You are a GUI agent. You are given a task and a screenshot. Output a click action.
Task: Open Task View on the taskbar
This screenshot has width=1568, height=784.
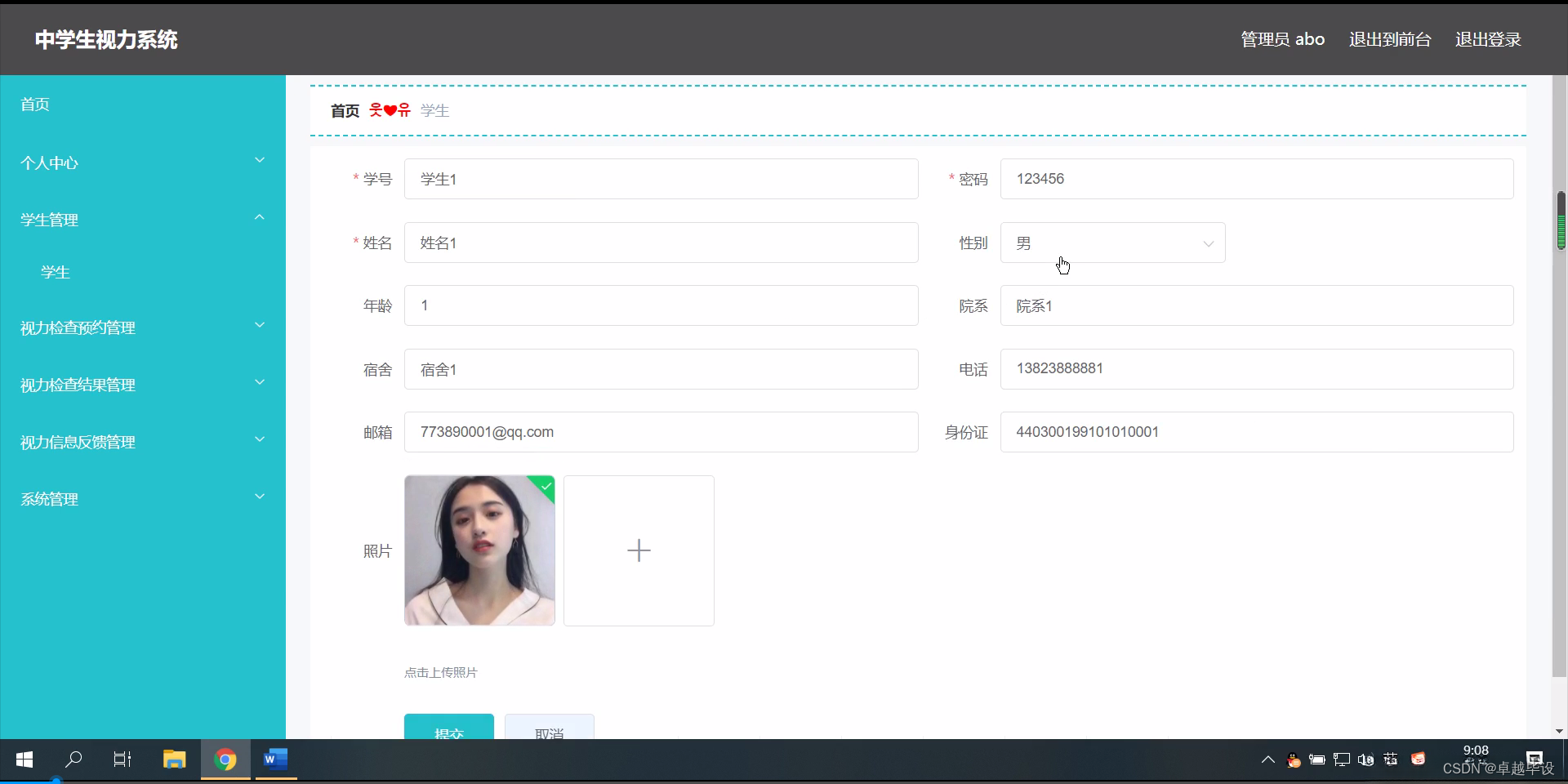tap(122, 759)
